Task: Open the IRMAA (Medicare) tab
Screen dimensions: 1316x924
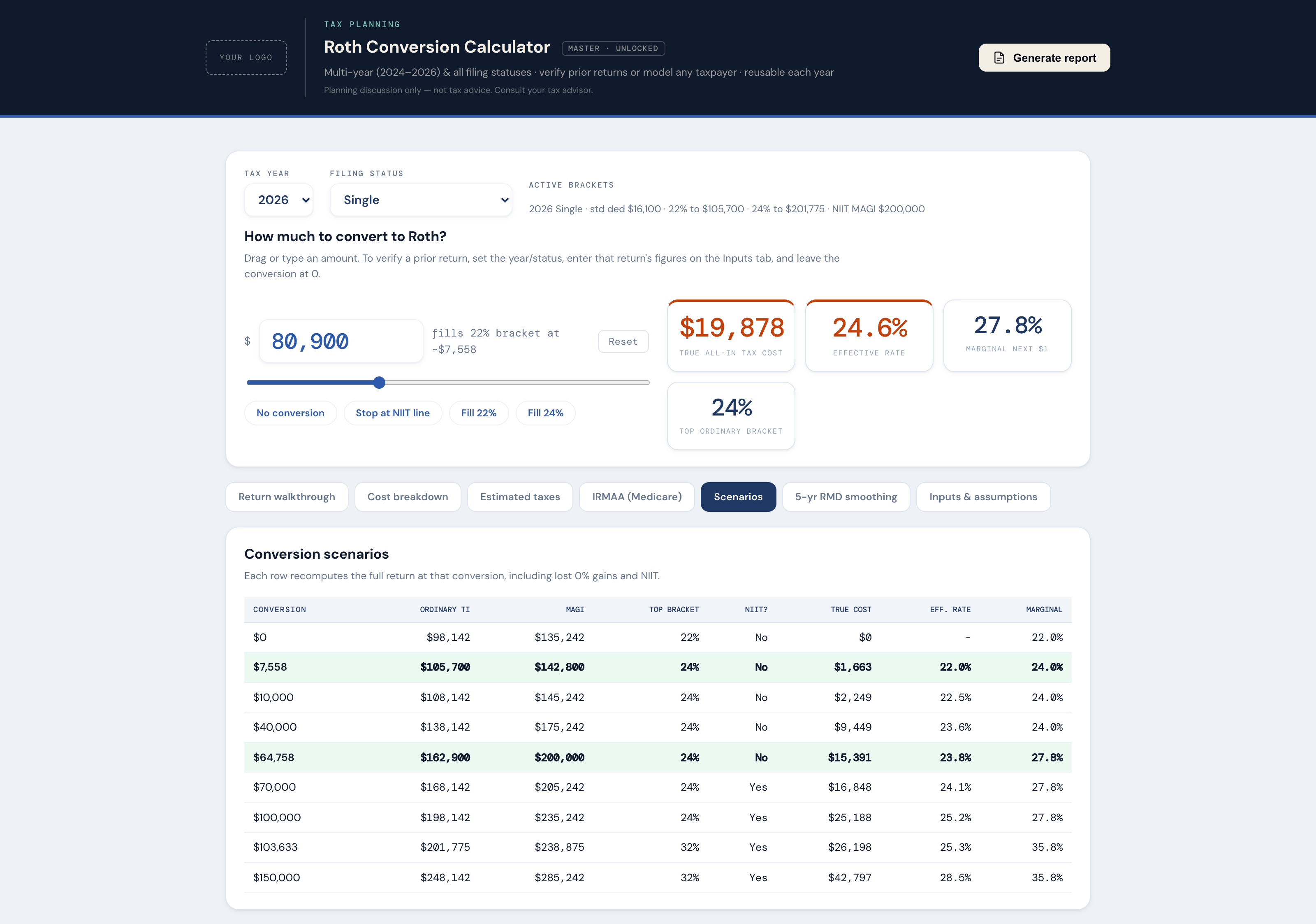Action: pos(637,497)
